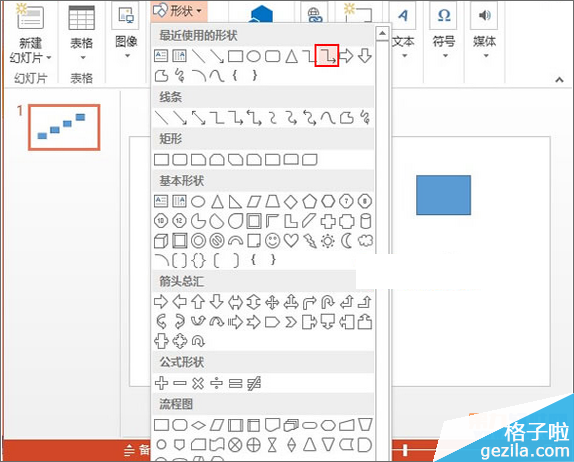Pick the multiply sign equation shape
574x462 pixels.
[198, 383]
